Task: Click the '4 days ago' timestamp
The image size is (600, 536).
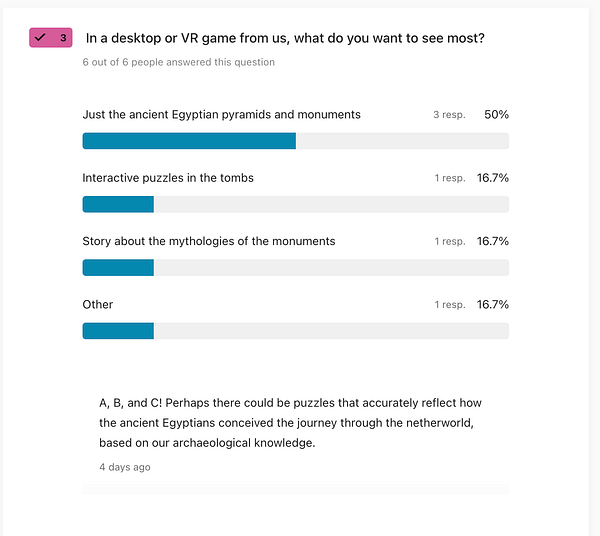Action: [125, 467]
